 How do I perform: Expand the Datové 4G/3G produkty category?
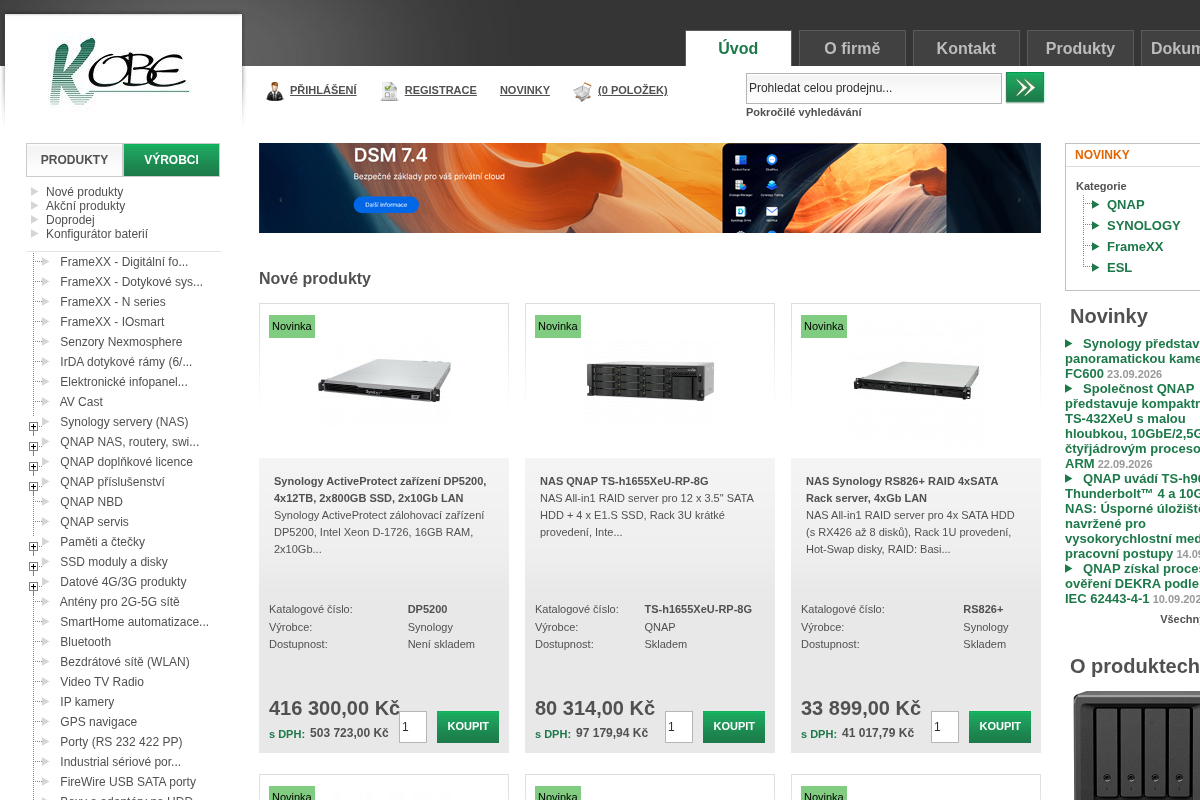click(x=33, y=587)
